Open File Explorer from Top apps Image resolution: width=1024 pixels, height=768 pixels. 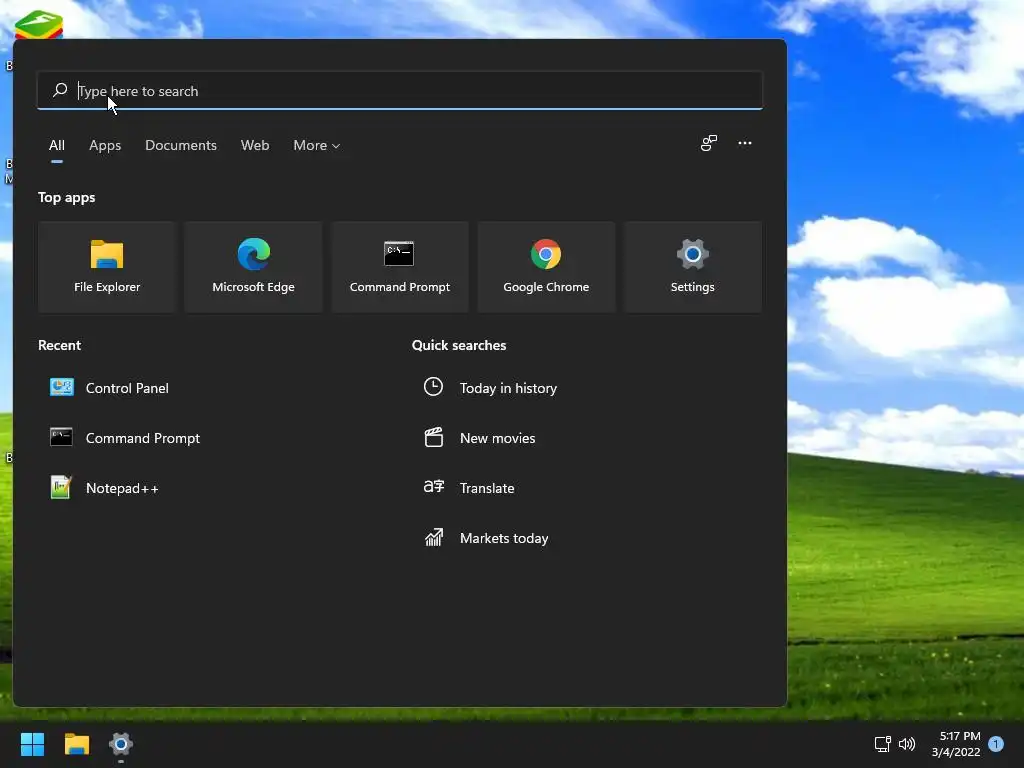click(x=107, y=267)
